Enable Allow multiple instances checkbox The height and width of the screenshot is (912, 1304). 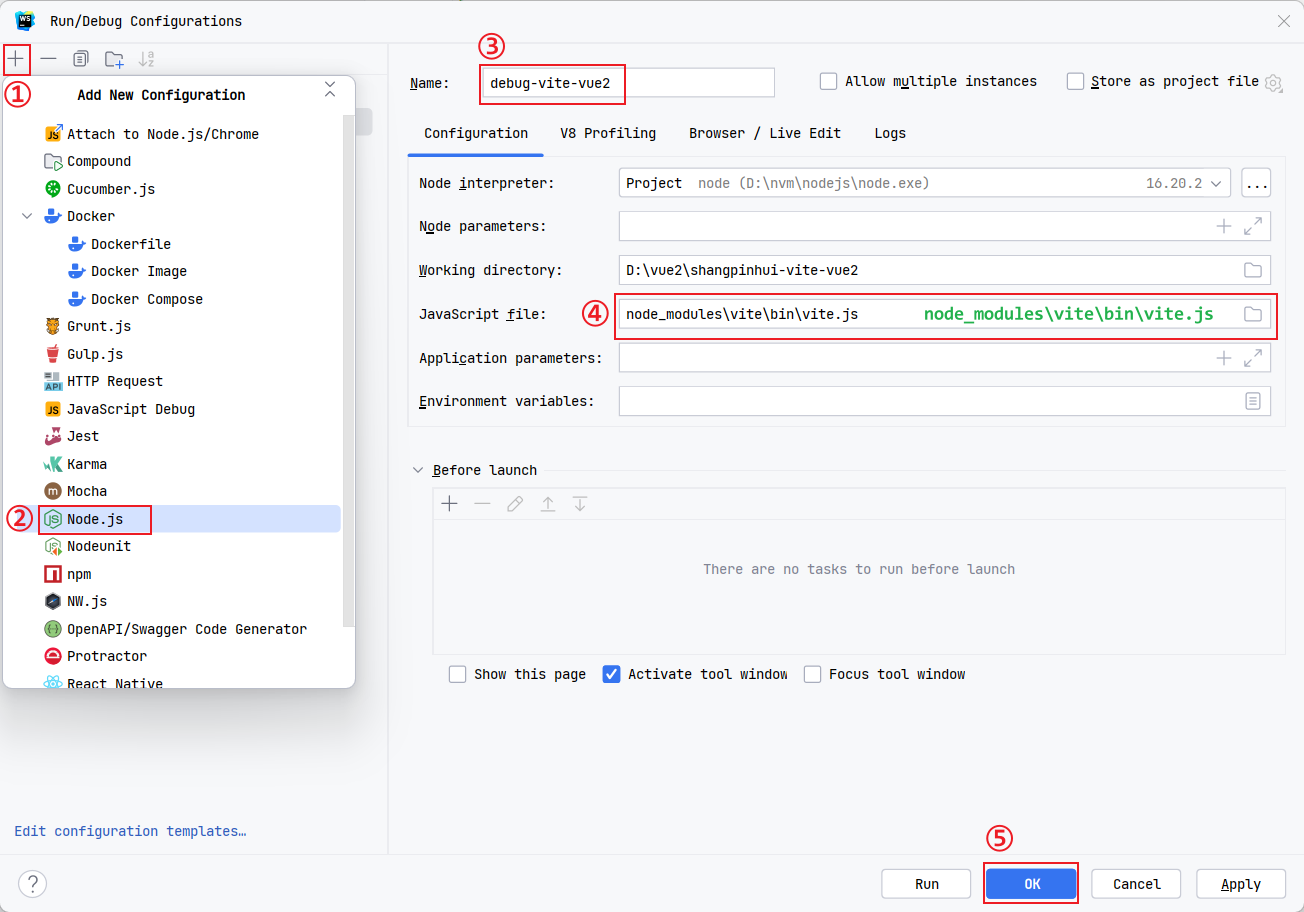[x=828, y=82]
